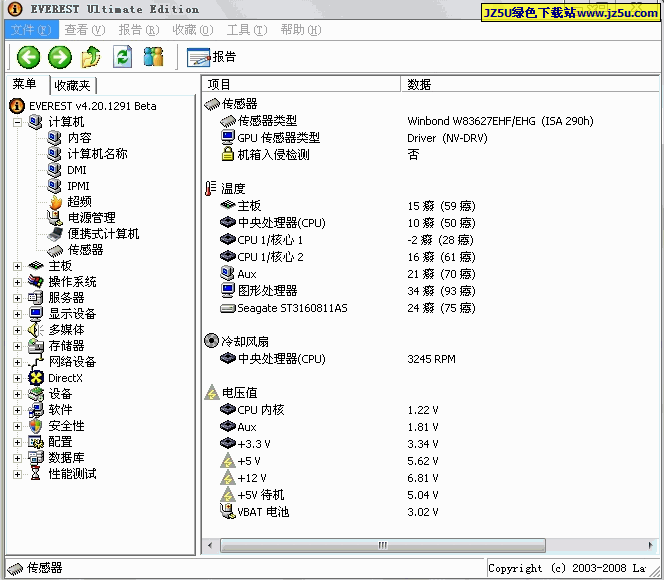
Task: Click the scrollbar left arrow
Action: tap(210, 545)
